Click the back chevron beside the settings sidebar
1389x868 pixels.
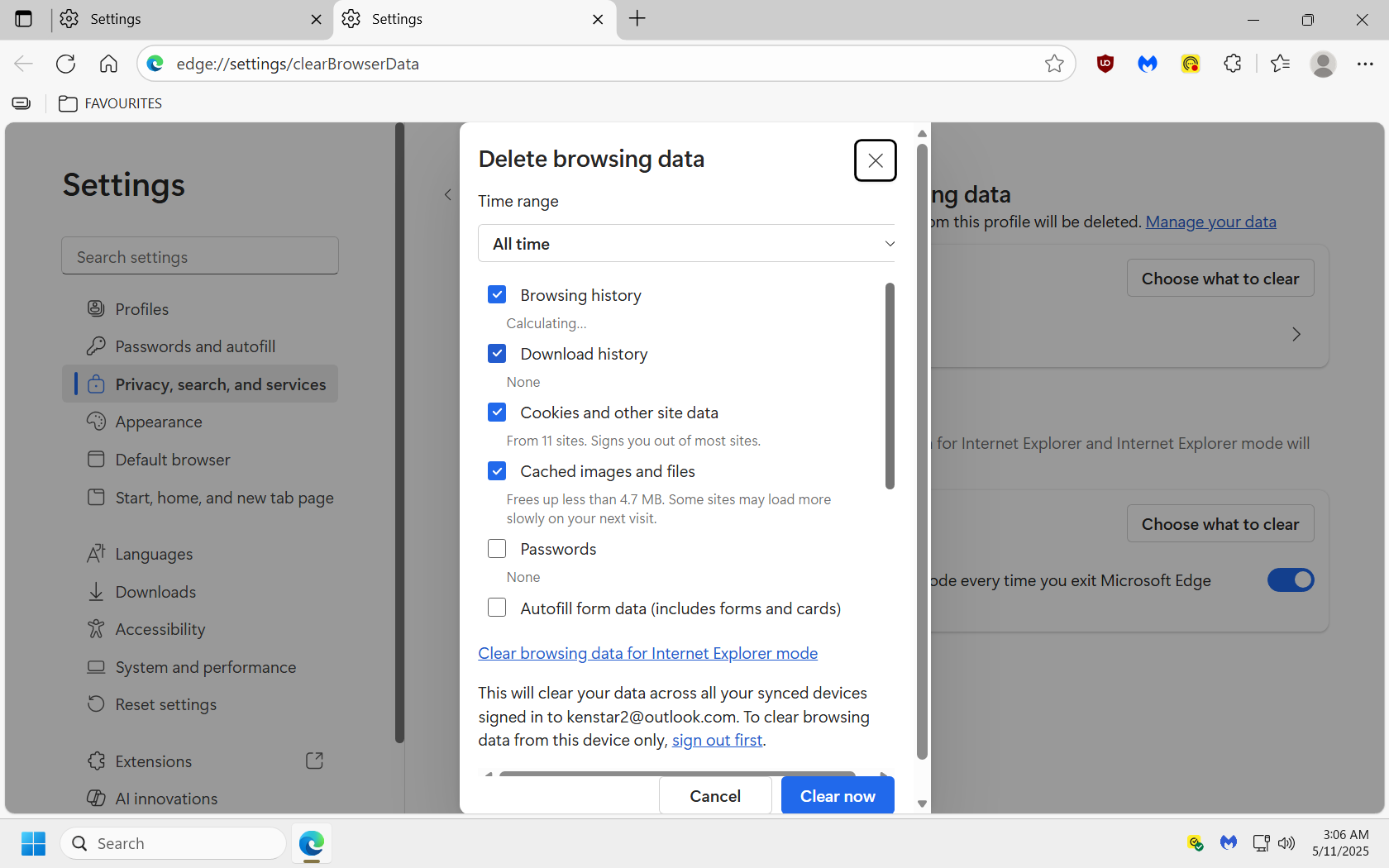(x=447, y=195)
